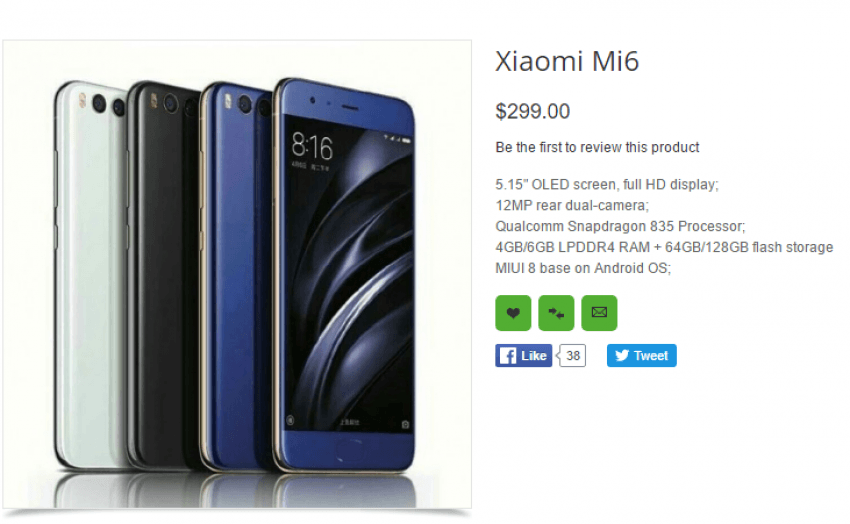This screenshot has height=524, width=850.
Task: Click the Qualcomm Snapdragon 835 Processor line
Action: 620,227
